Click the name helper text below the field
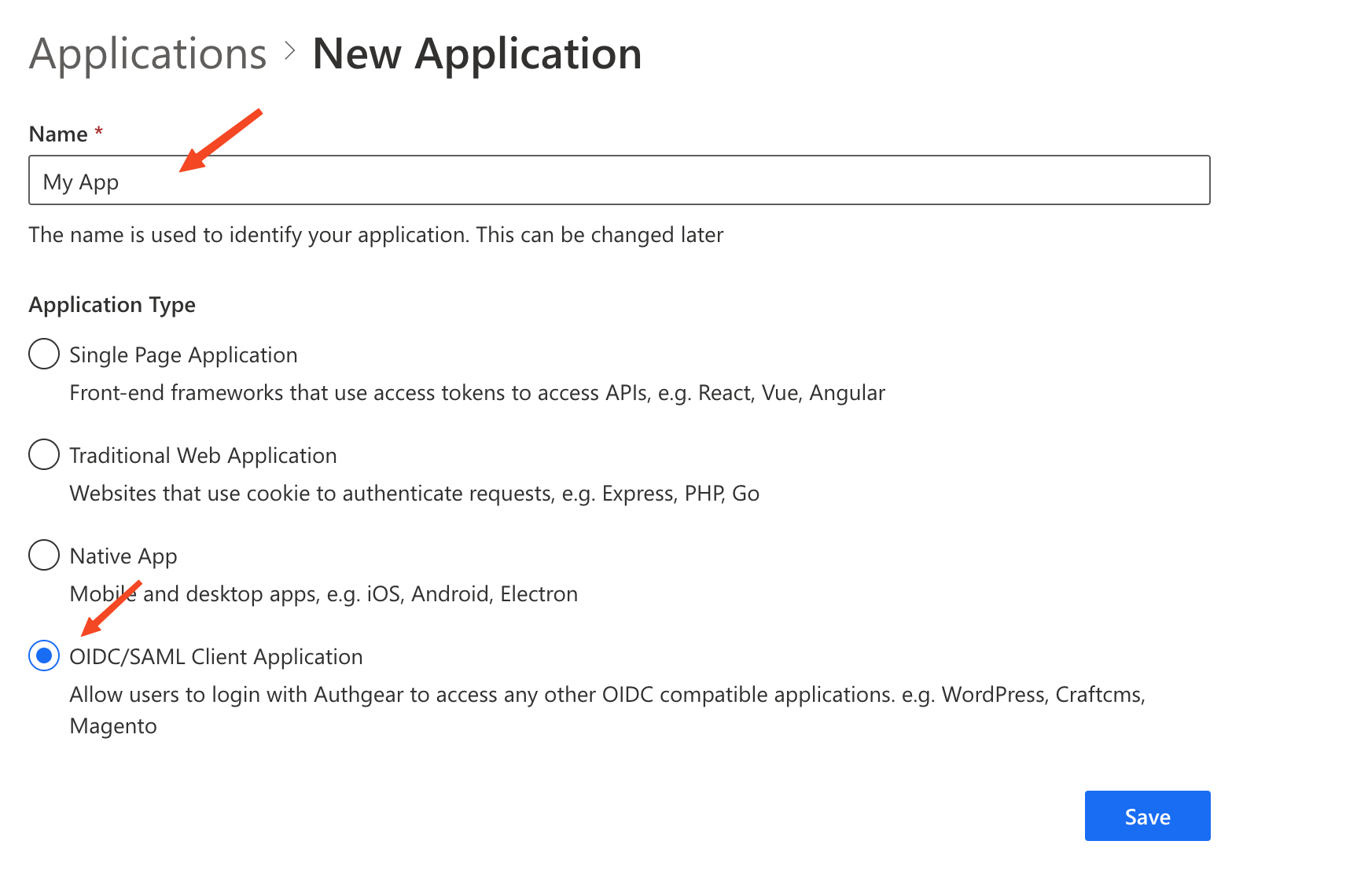1346x896 pixels. (376, 235)
